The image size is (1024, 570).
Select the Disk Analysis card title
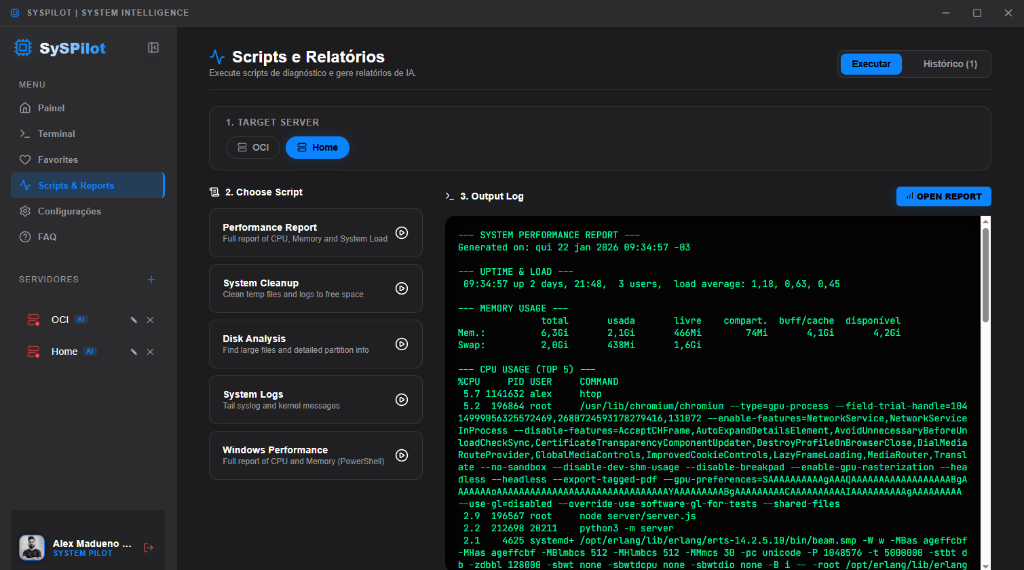pyautogui.click(x=254, y=339)
